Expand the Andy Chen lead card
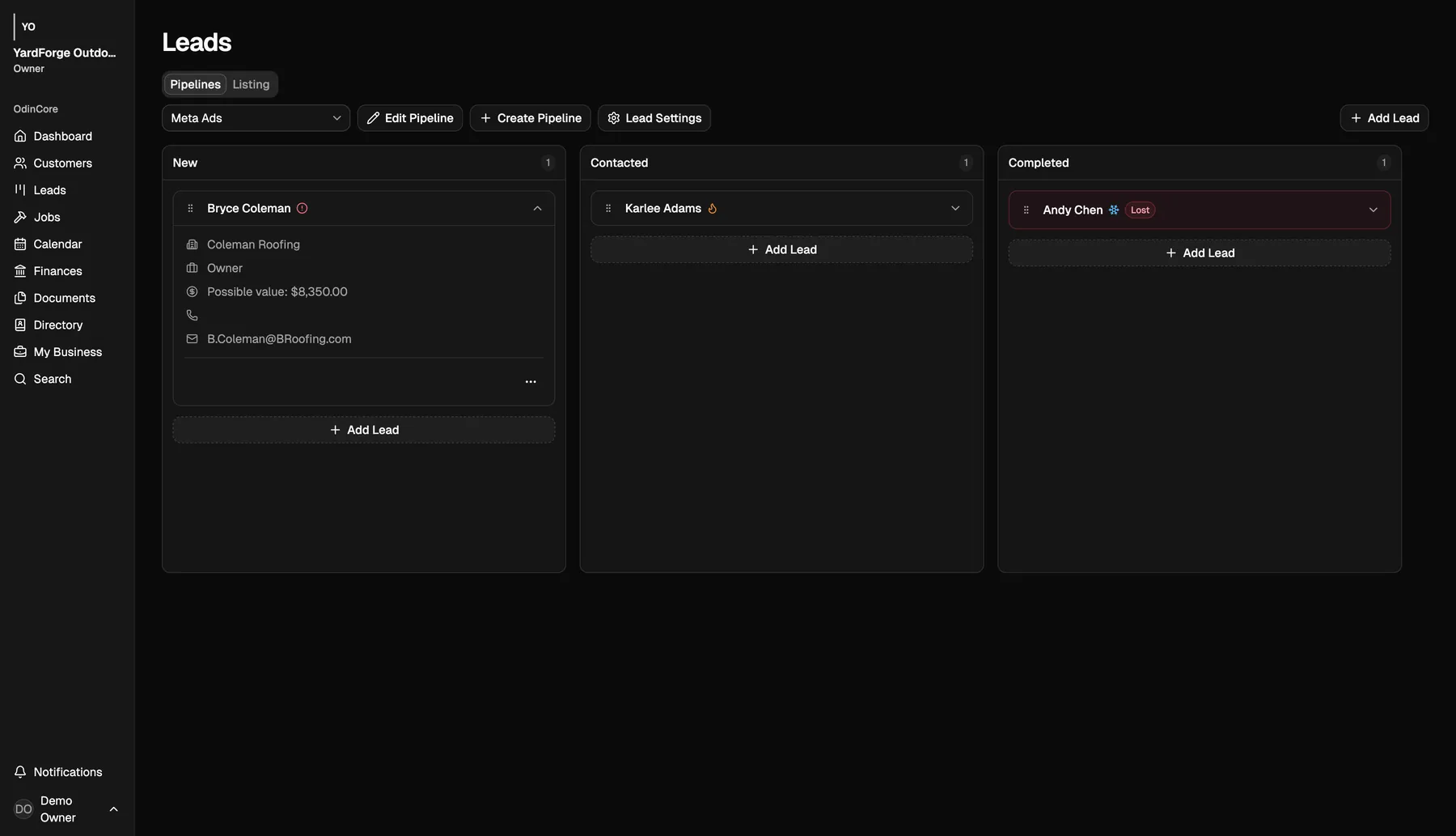The width and height of the screenshot is (1456, 836). [x=1373, y=210]
